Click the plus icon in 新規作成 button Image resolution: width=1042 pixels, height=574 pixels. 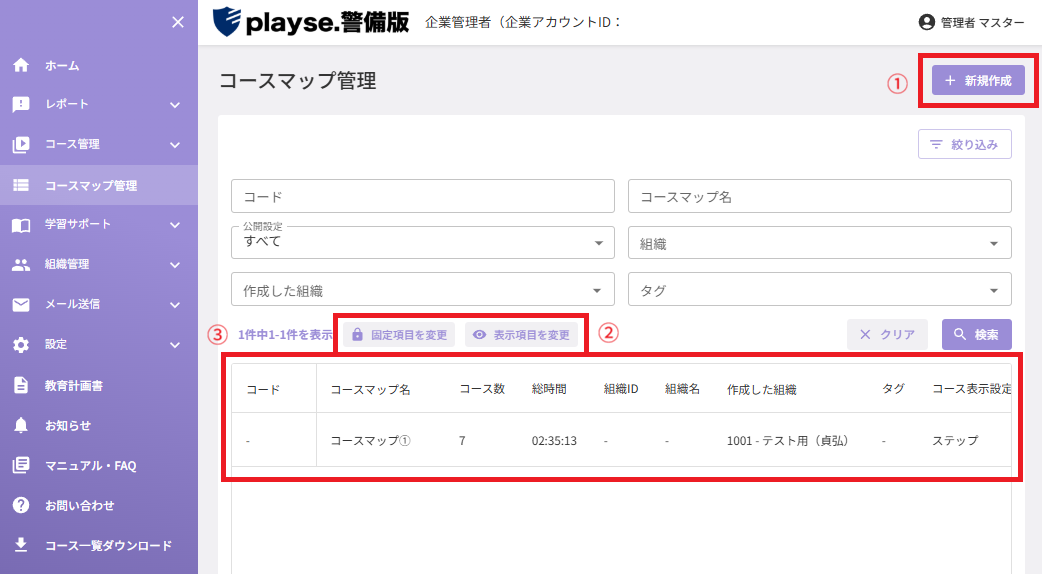click(x=950, y=80)
